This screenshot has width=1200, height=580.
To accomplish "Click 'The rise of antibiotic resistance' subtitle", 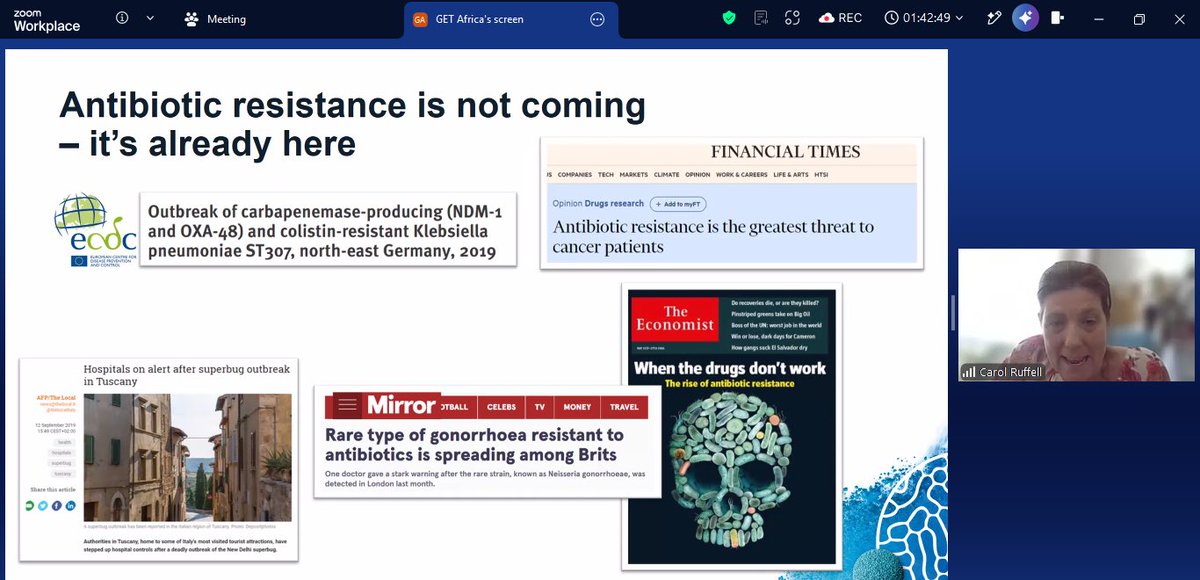I will [x=730, y=384].
